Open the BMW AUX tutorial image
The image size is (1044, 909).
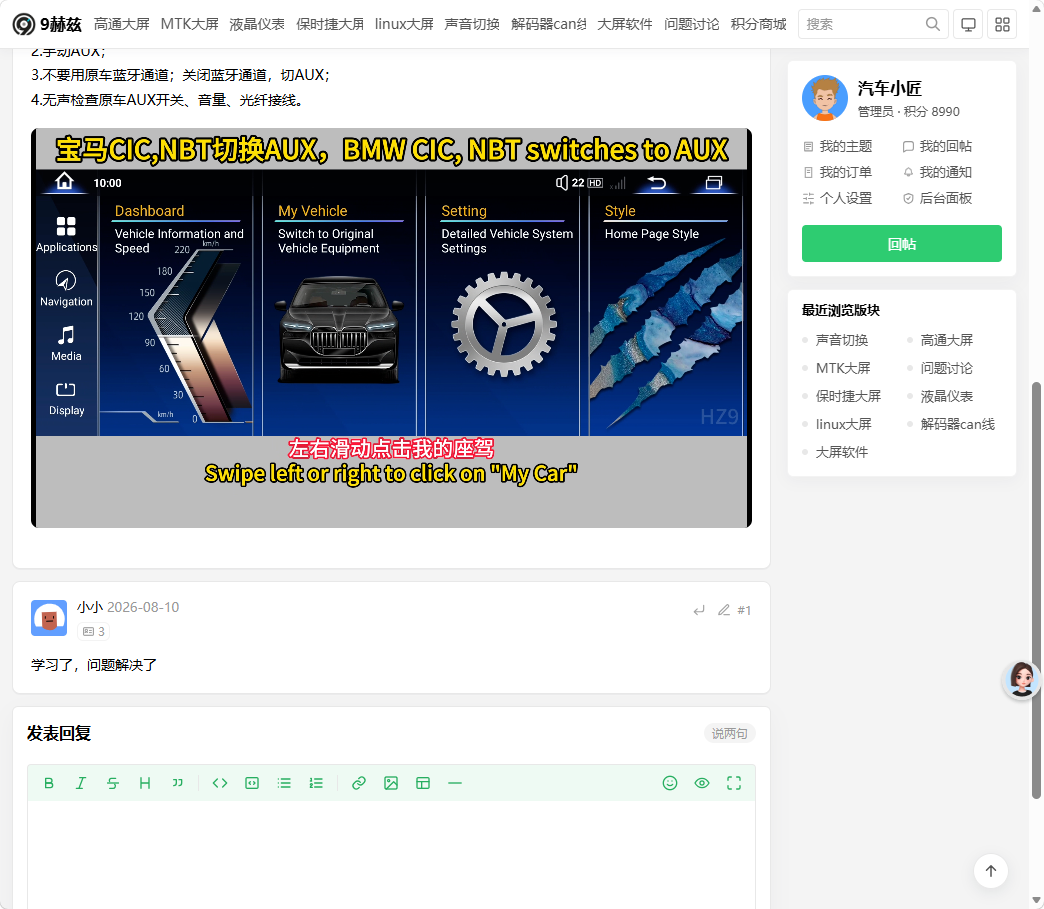[392, 328]
